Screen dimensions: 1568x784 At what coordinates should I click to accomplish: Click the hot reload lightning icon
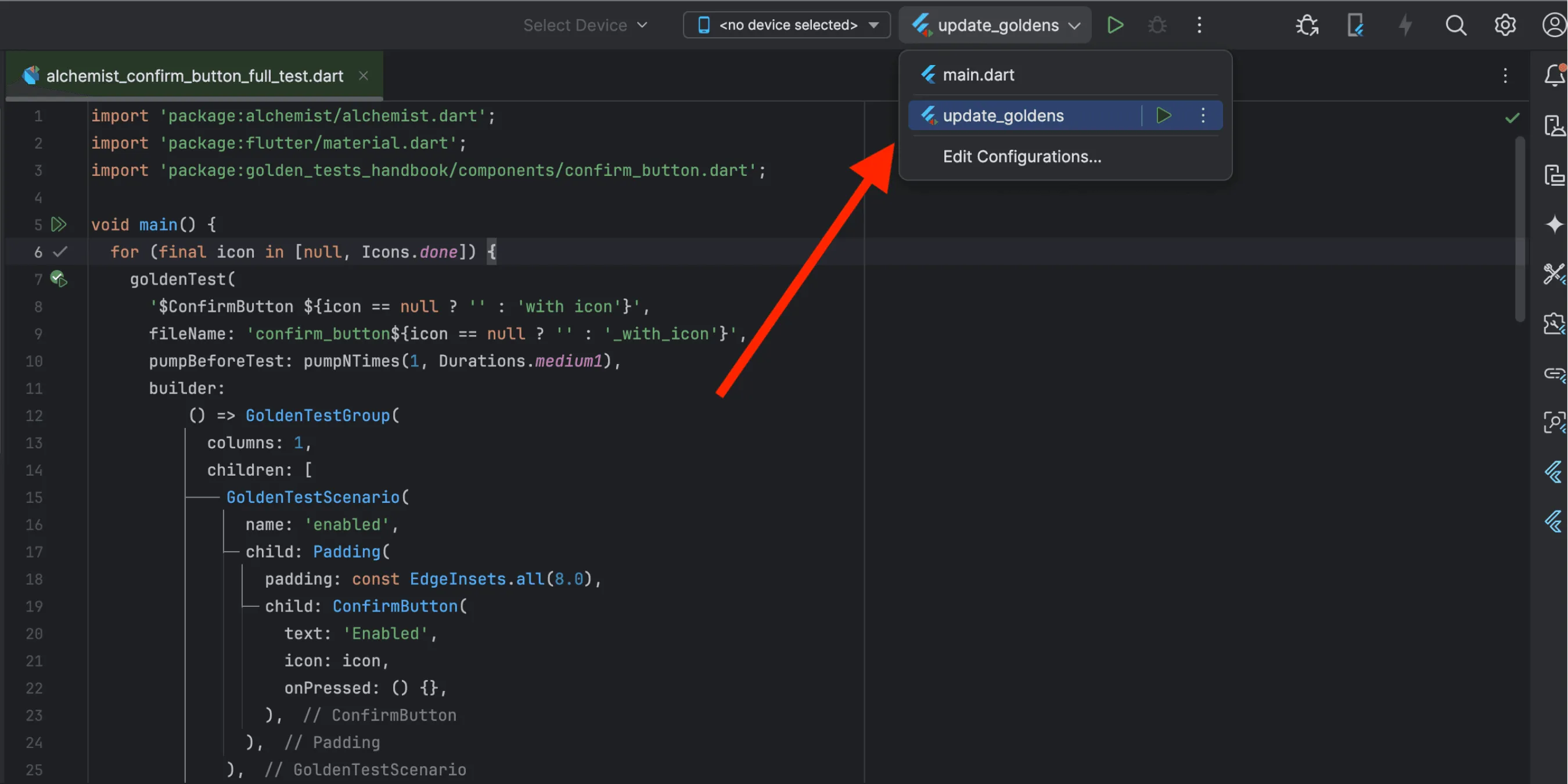click(x=1405, y=25)
